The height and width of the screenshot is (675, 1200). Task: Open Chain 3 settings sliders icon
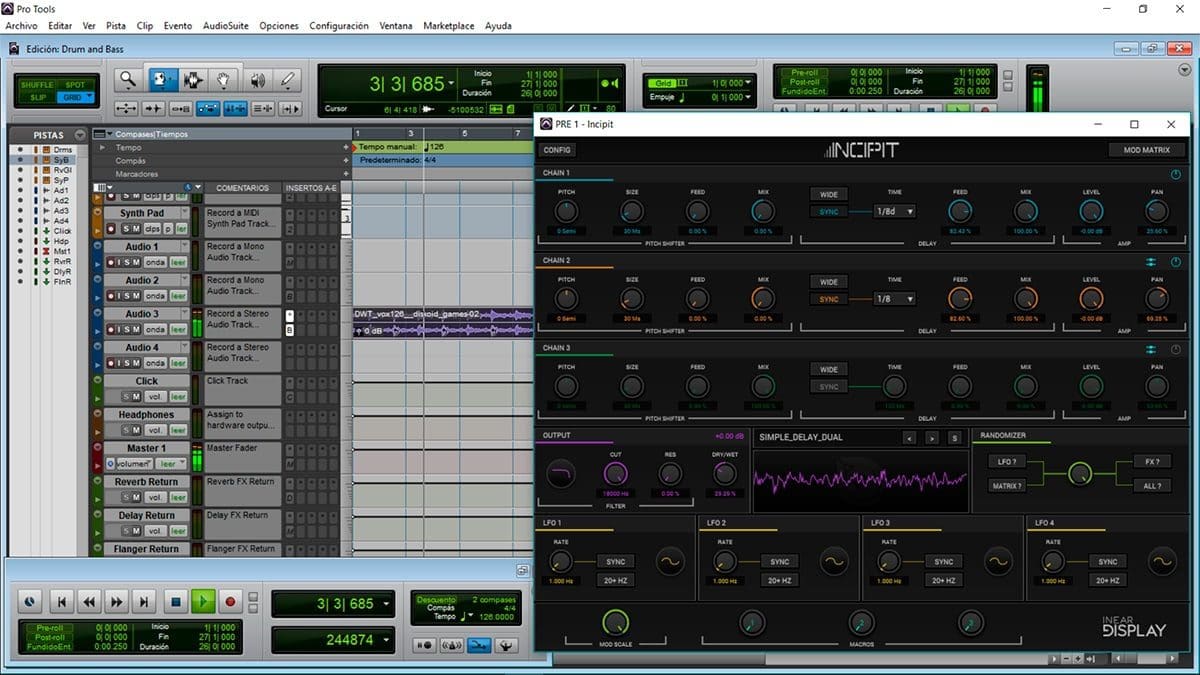[1151, 349]
